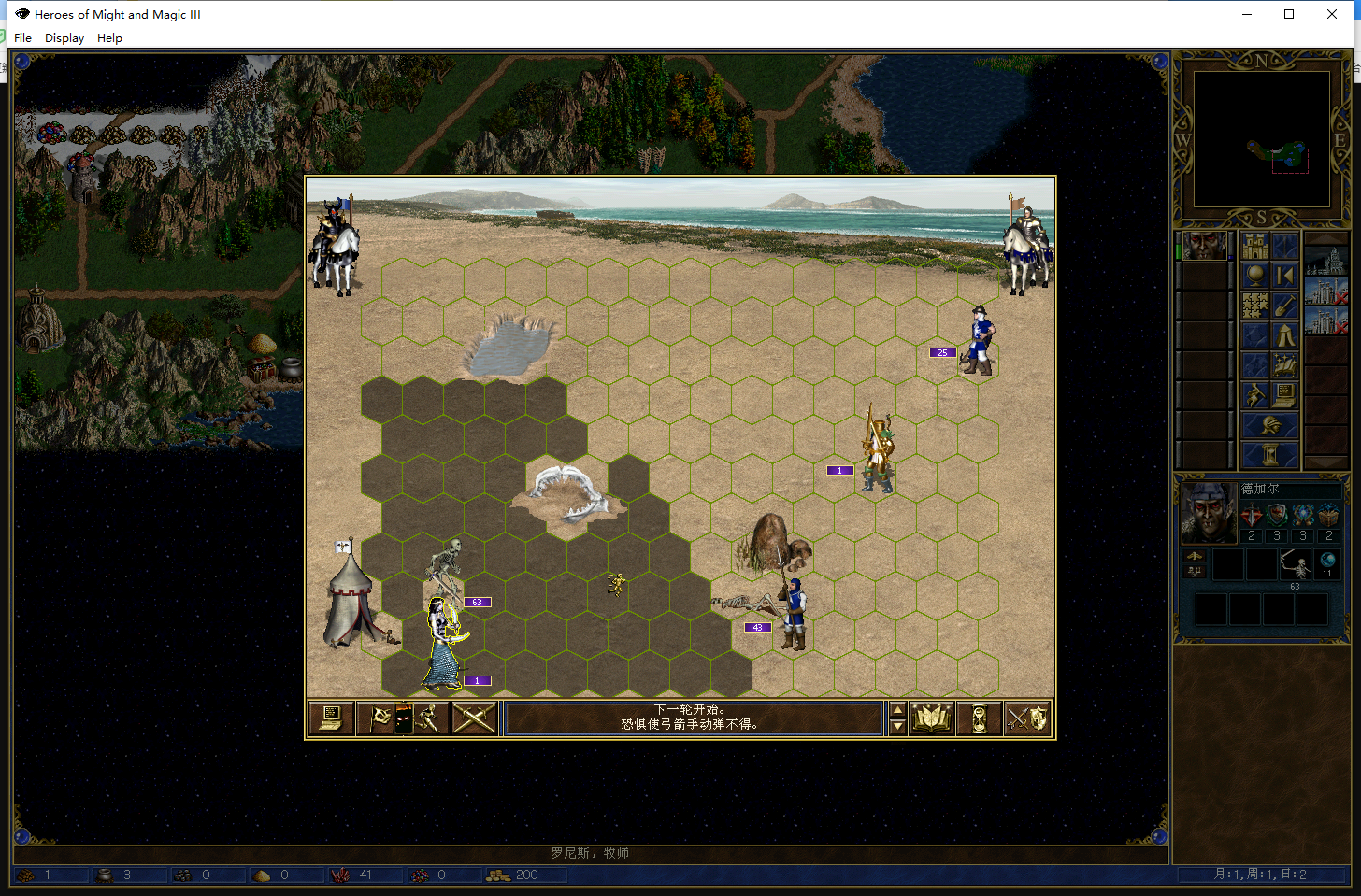Click the spell power skill icon
The height and width of the screenshot is (896, 1361).
click(x=1302, y=515)
